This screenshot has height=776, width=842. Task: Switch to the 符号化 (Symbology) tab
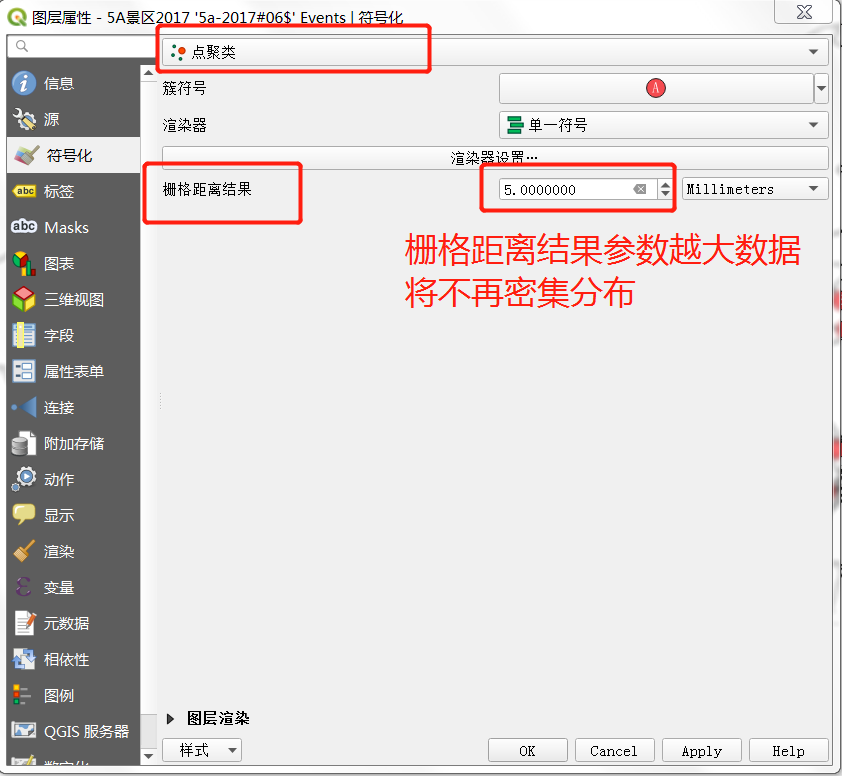(x=69, y=156)
